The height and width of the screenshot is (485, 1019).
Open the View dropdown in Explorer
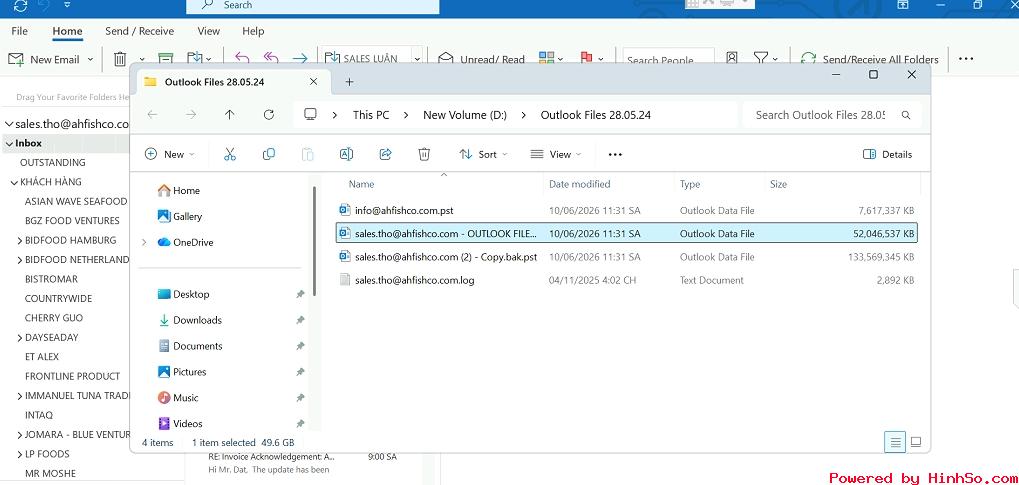(556, 154)
